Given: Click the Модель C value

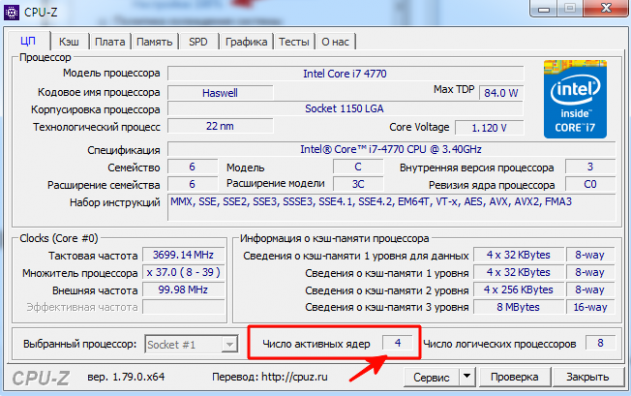Looking at the screenshot, I should click(x=358, y=167).
